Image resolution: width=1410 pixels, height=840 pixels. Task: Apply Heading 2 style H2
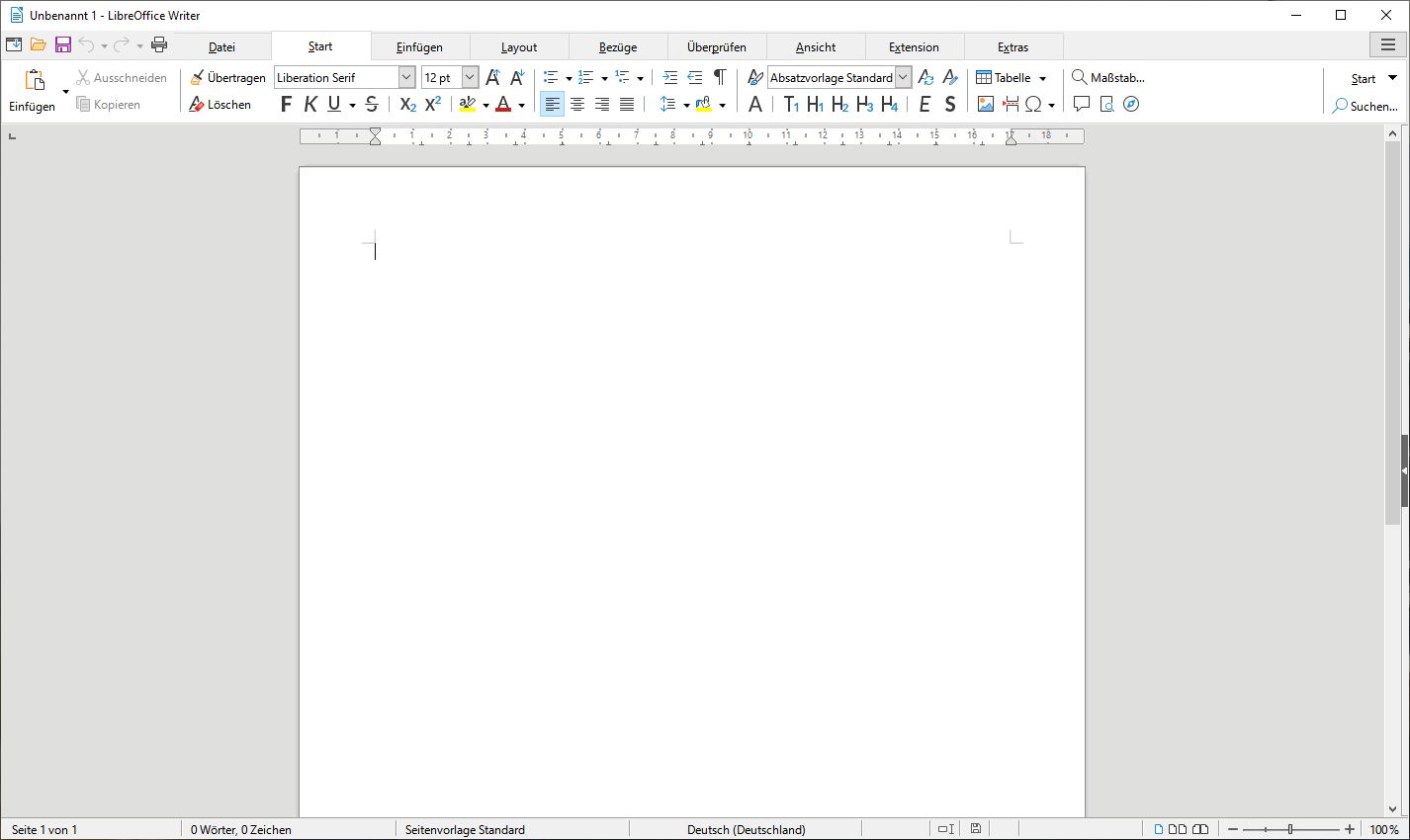click(839, 104)
